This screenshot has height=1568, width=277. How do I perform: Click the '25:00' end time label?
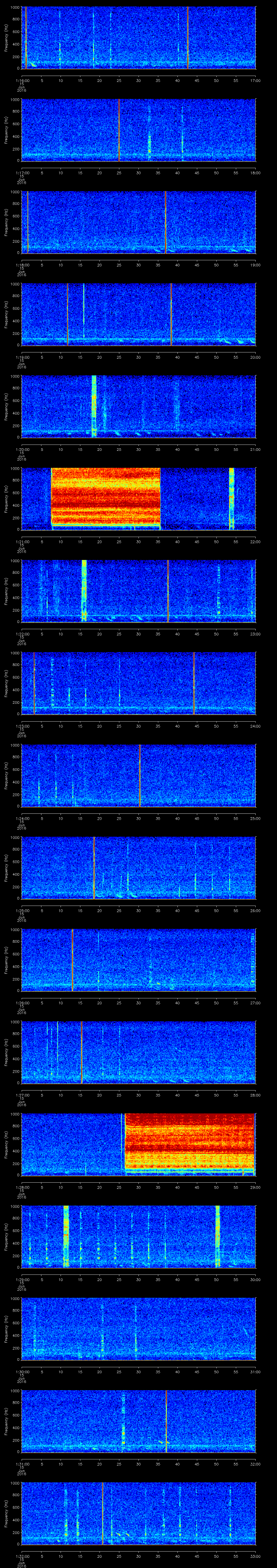(x=255, y=818)
